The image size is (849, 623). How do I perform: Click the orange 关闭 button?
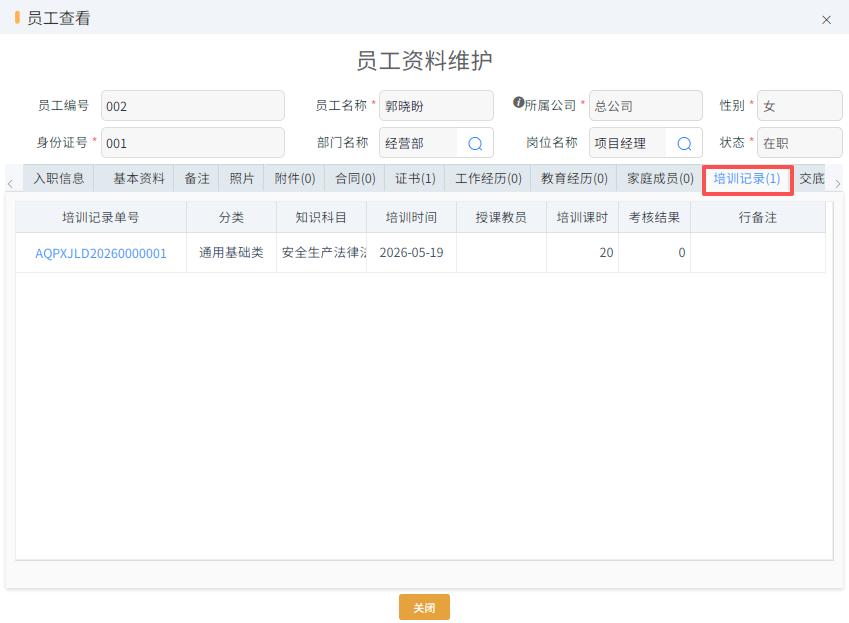(424, 607)
